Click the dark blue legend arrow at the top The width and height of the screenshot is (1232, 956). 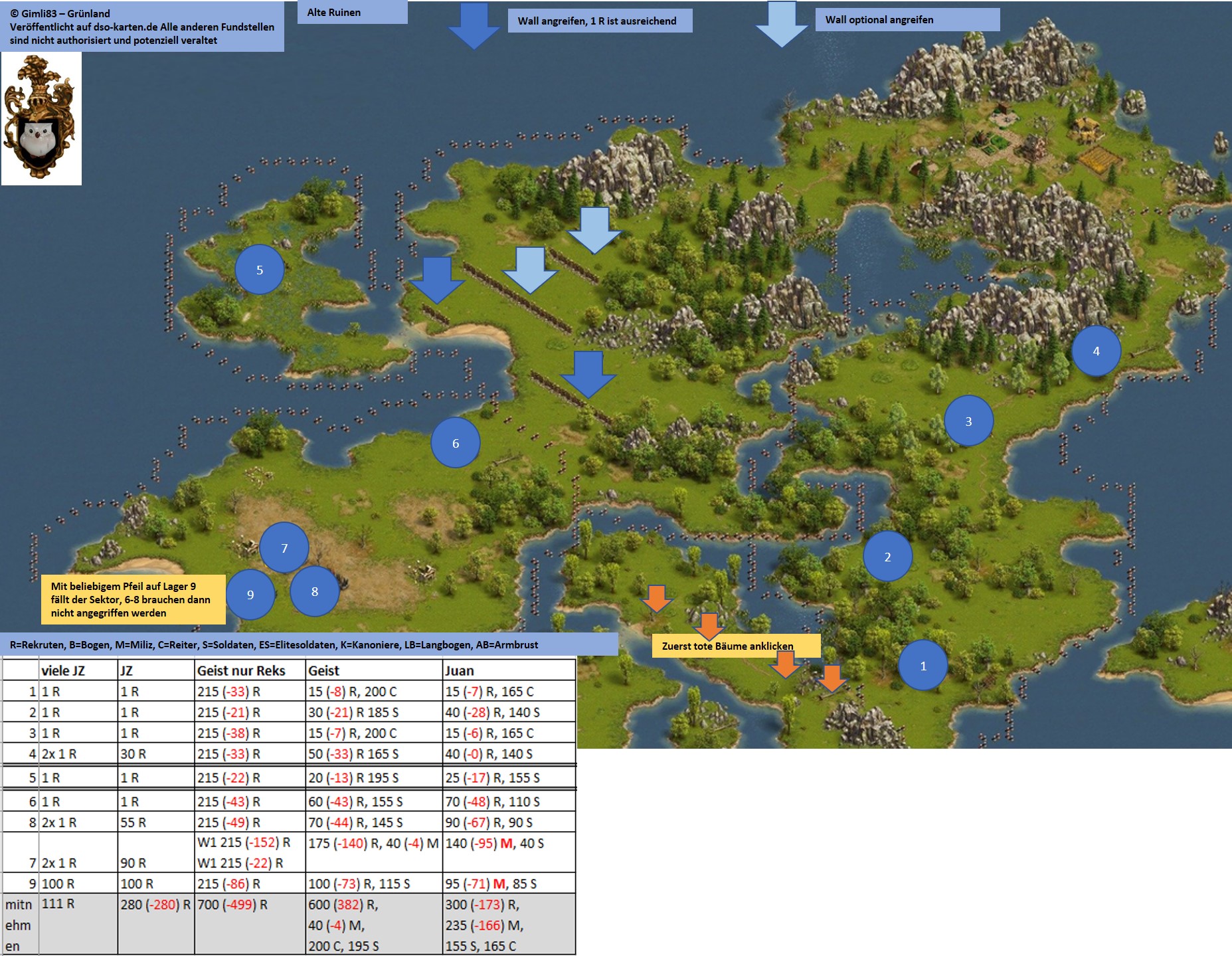pyautogui.click(x=474, y=25)
